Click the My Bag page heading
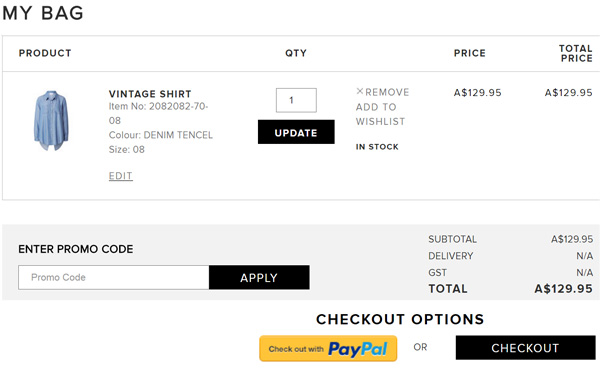Screen dimensions: 600x372 [x=43, y=13]
